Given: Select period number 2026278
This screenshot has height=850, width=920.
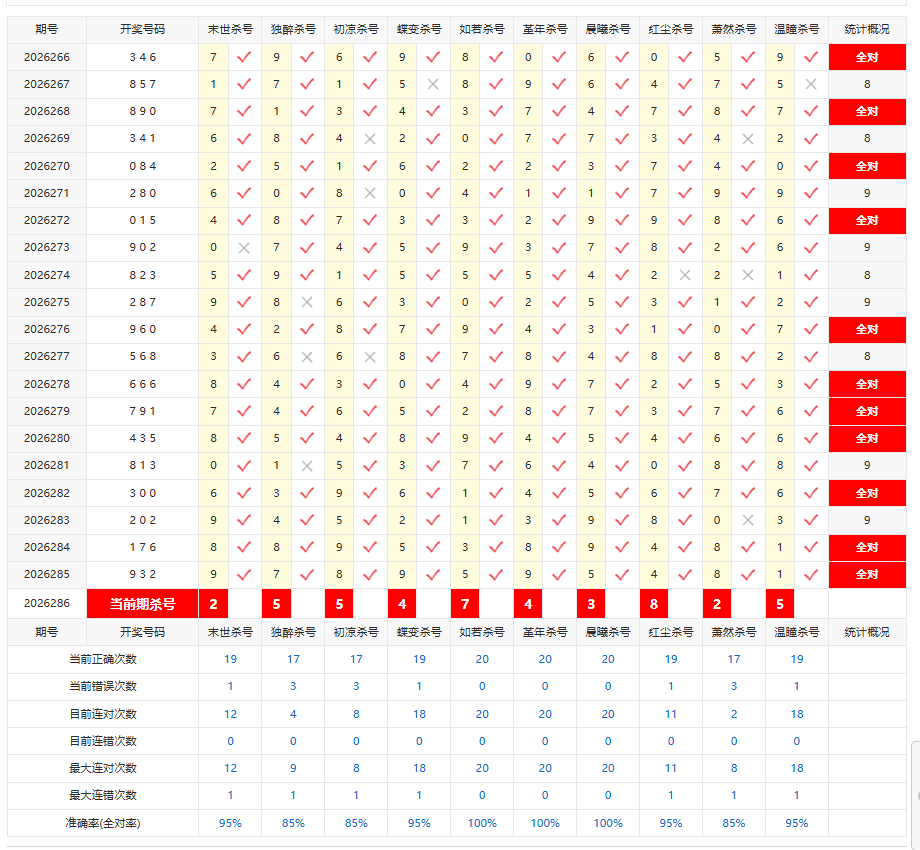Looking at the screenshot, I should (47, 384).
